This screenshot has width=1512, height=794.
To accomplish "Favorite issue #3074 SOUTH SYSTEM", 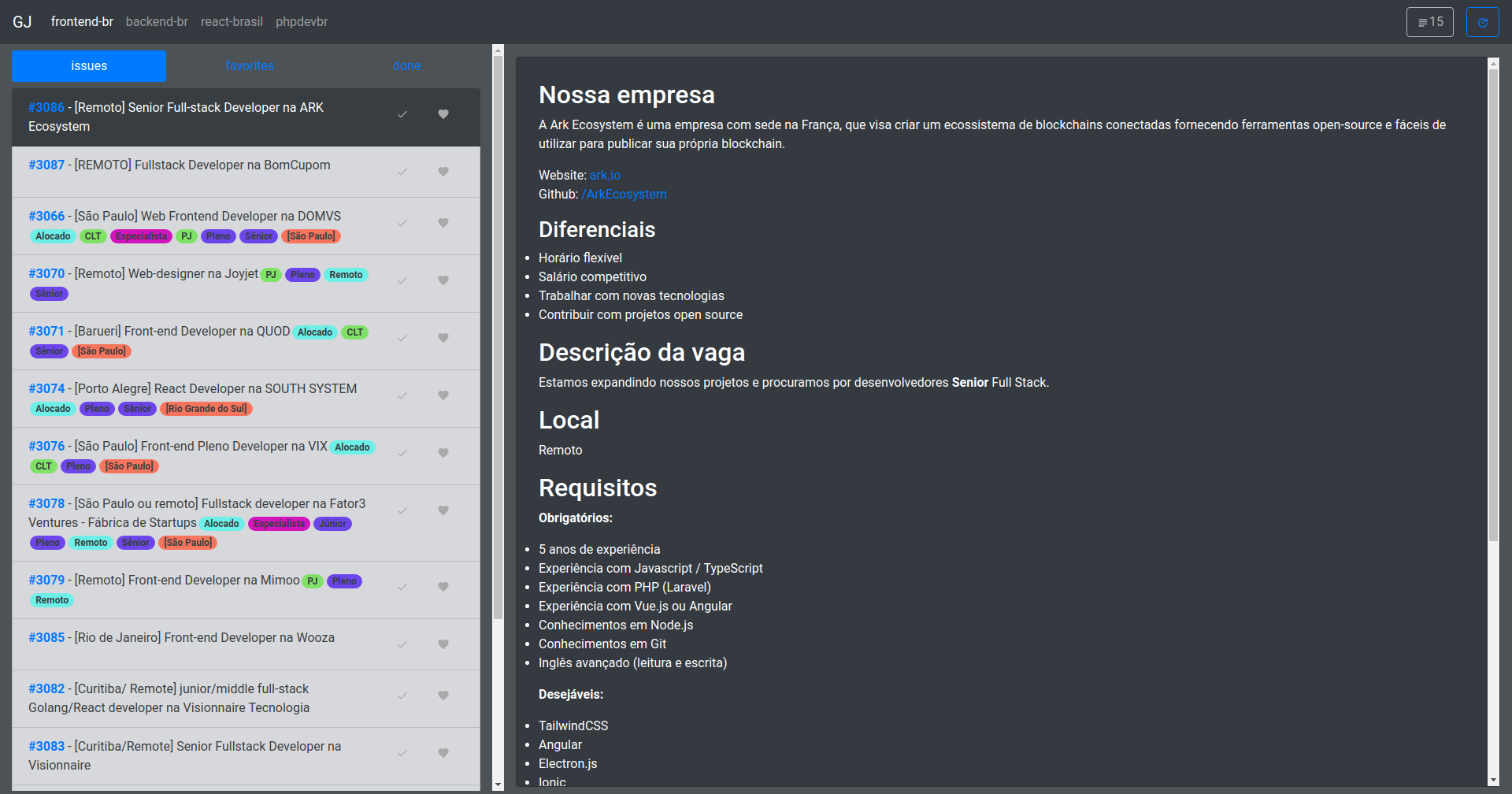I will [x=443, y=395].
